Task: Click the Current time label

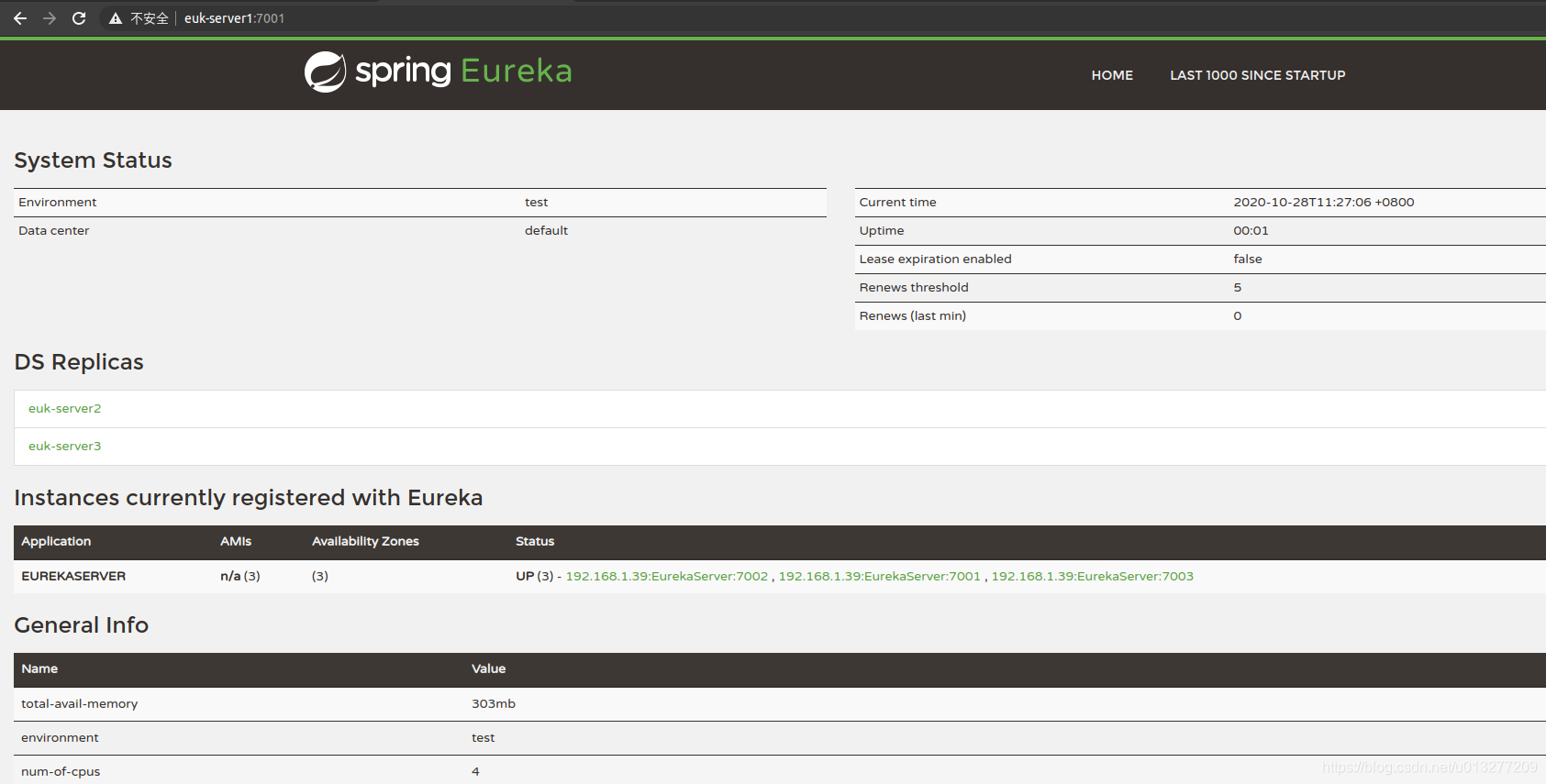Action: (897, 203)
